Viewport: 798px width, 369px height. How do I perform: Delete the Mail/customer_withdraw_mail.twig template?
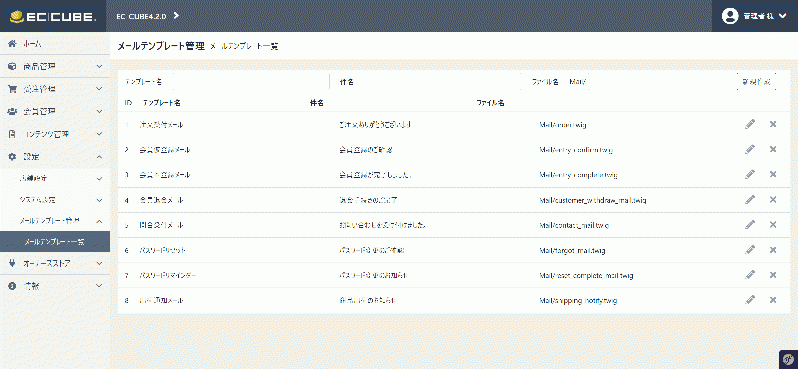[x=773, y=200]
